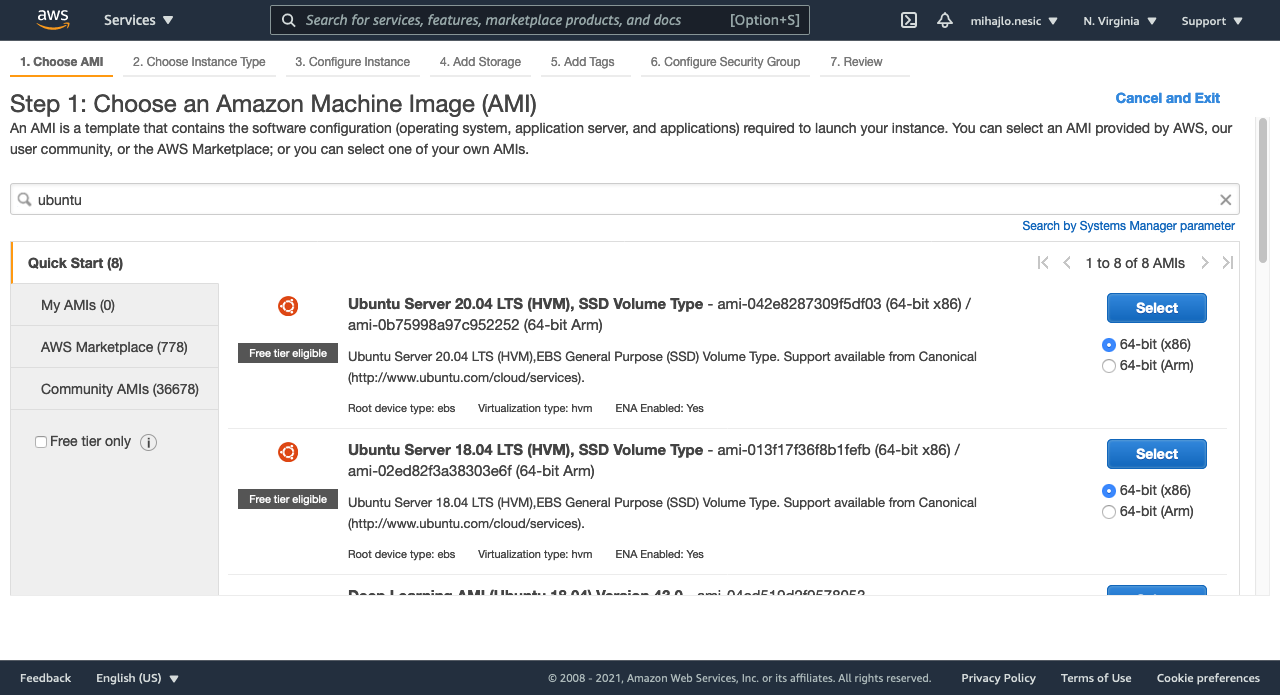Click the Ubuntu Server 20.04 LTS (HVM) title
The height and width of the screenshot is (695, 1280).
[525, 304]
